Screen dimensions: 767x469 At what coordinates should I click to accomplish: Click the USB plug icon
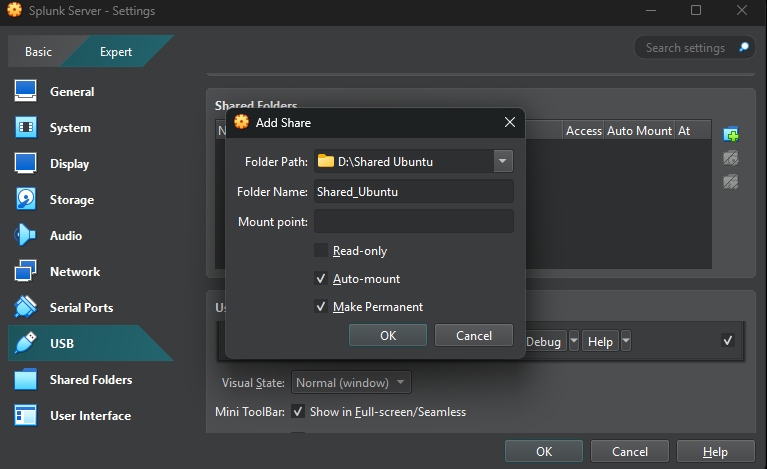point(25,343)
